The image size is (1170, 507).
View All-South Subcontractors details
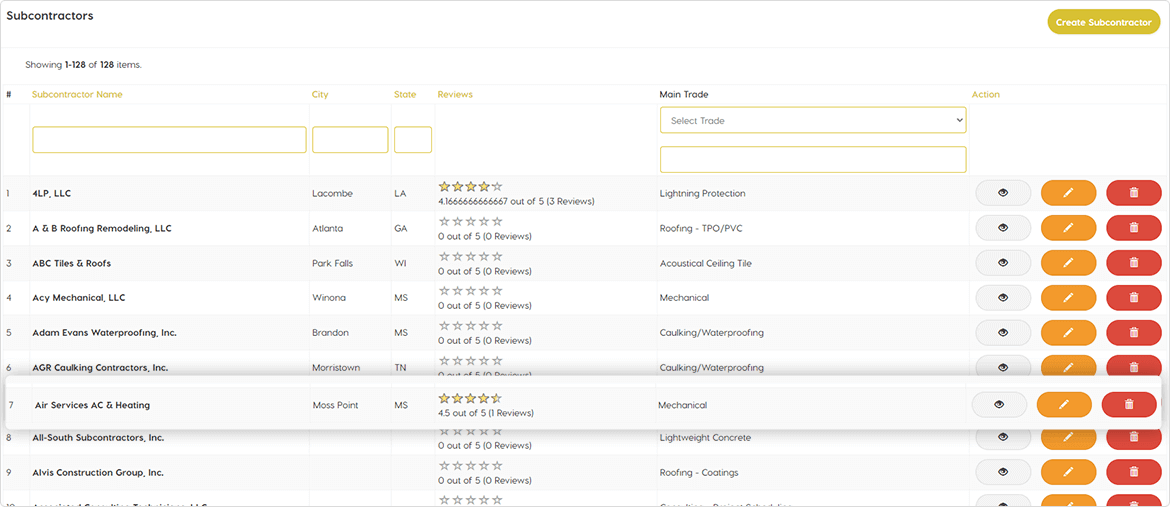click(1003, 438)
